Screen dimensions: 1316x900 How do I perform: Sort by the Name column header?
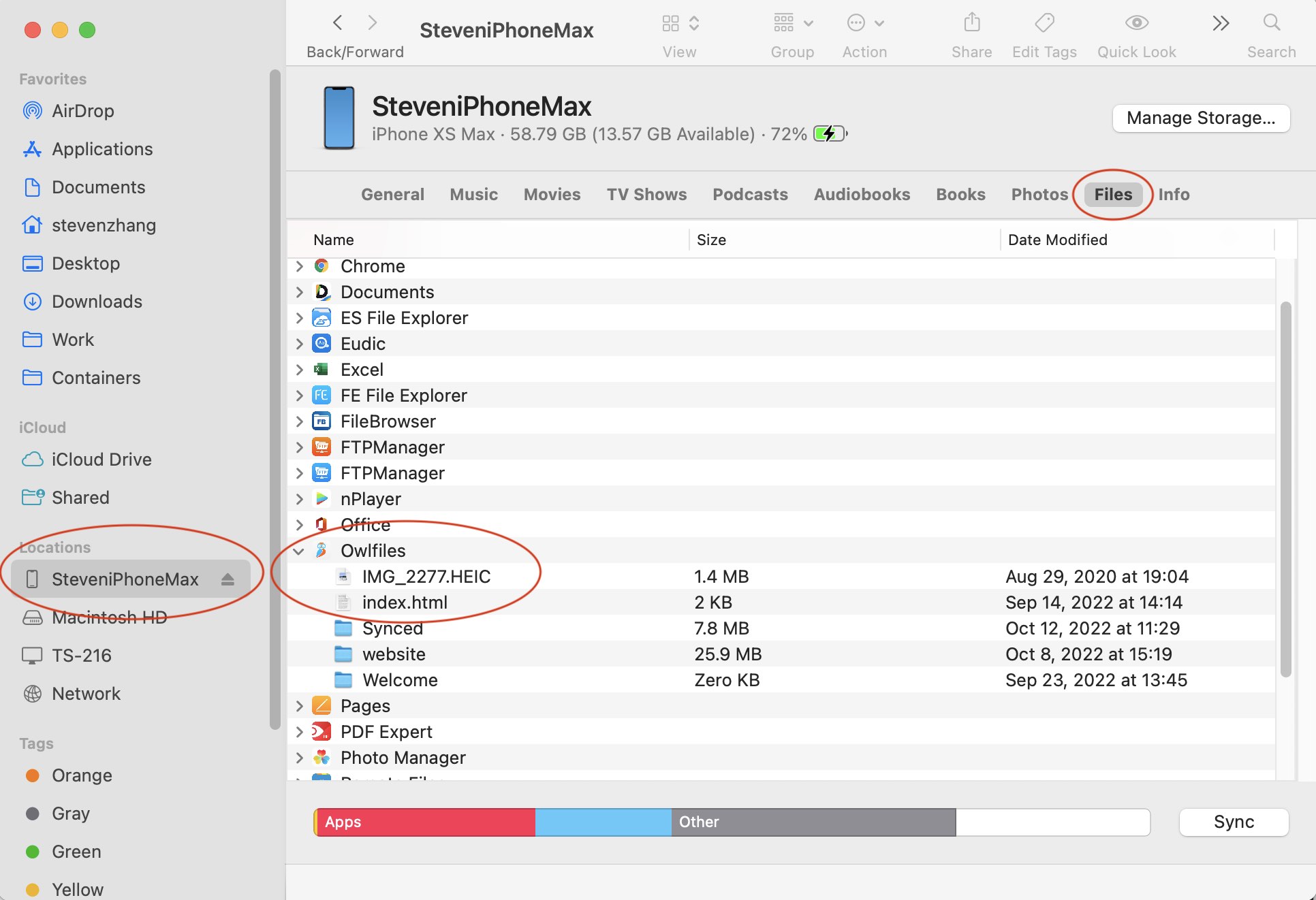tap(488, 240)
